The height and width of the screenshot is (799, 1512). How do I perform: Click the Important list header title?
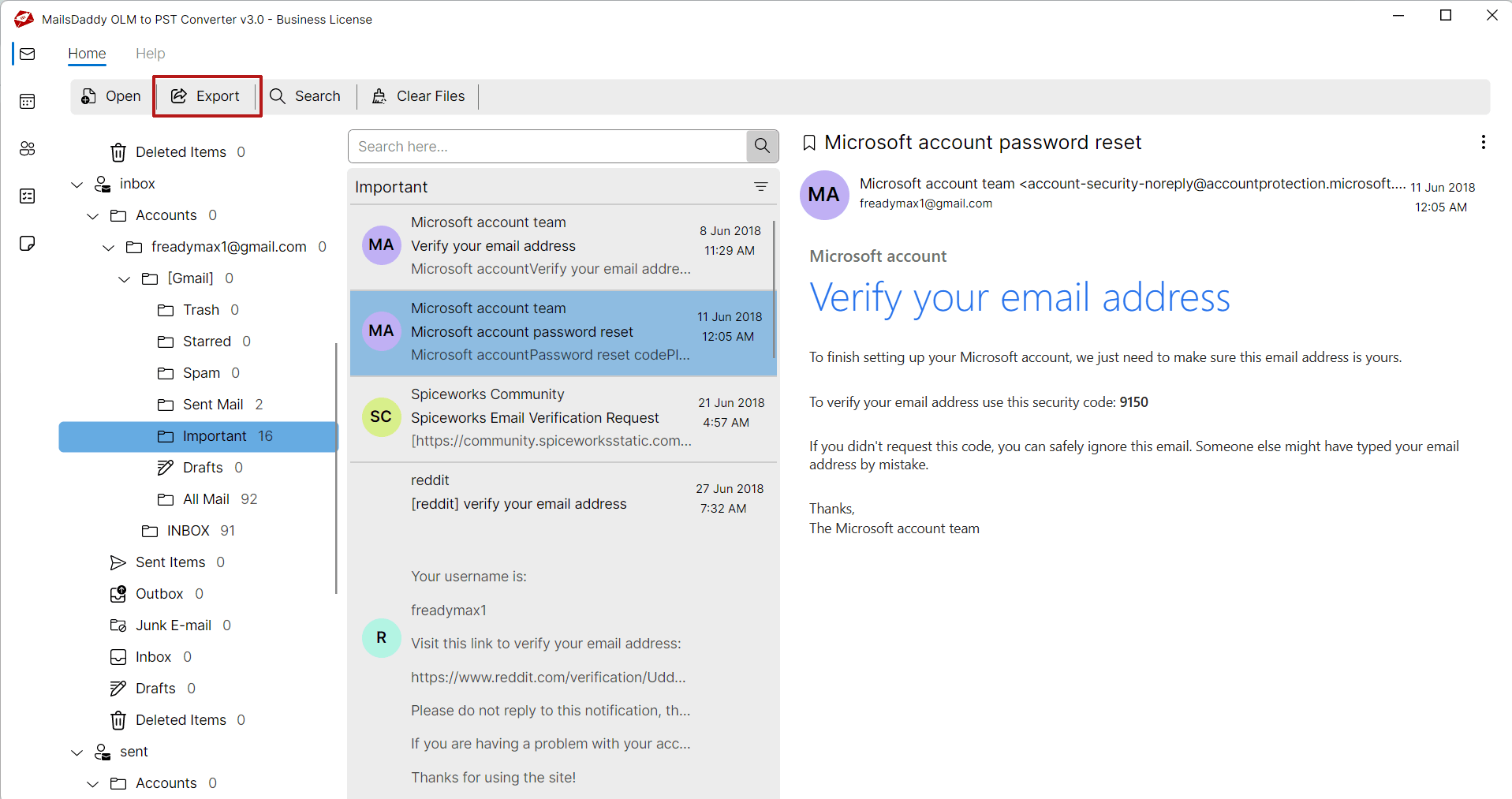(391, 187)
